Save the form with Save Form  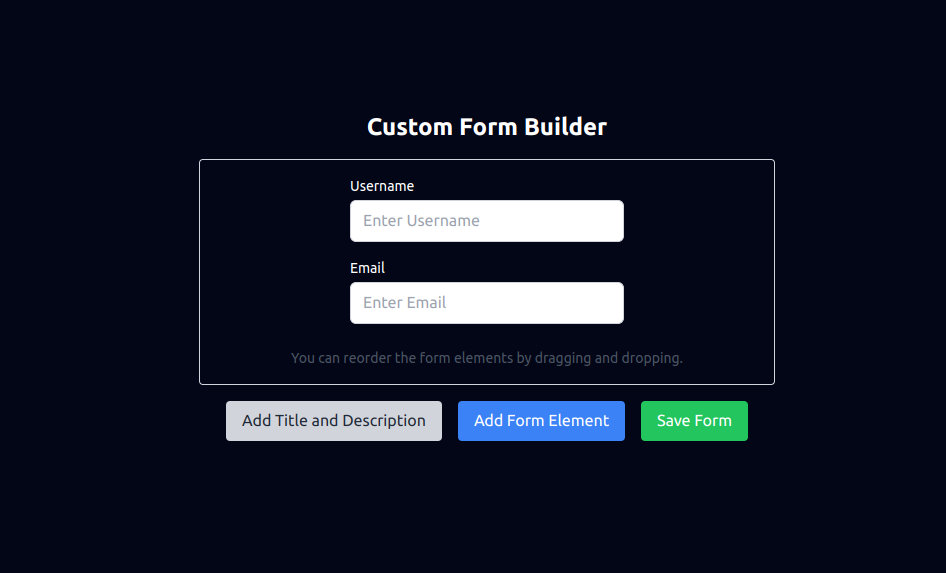click(x=694, y=421)
